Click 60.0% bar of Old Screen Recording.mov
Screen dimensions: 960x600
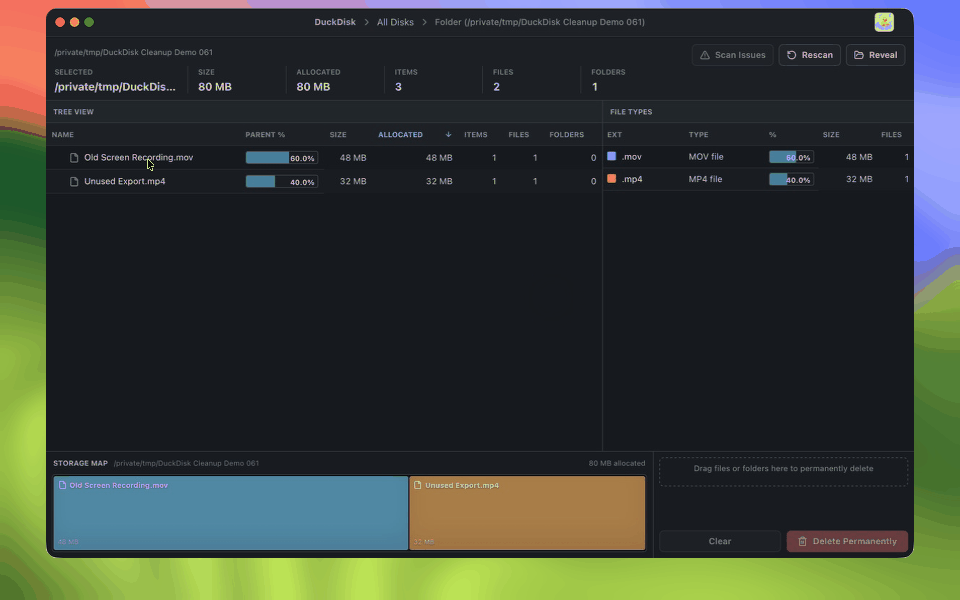pyautogui.click(x=282, y=158)
